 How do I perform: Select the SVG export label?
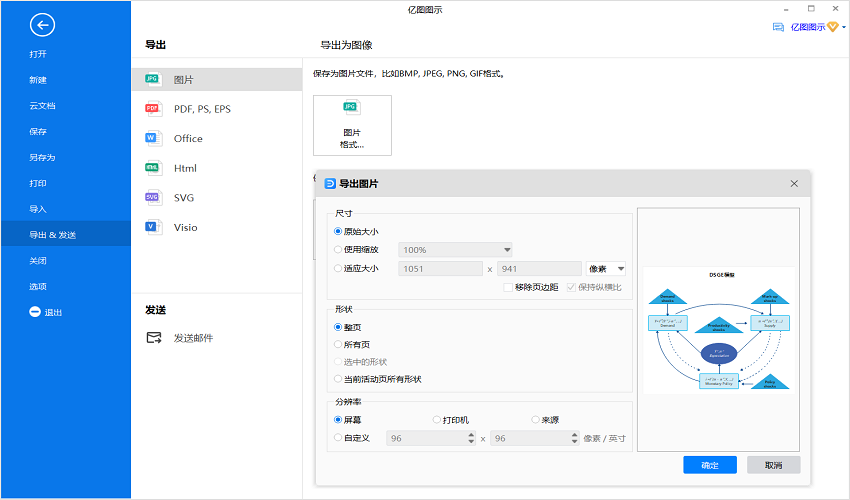tap(184, 197)
